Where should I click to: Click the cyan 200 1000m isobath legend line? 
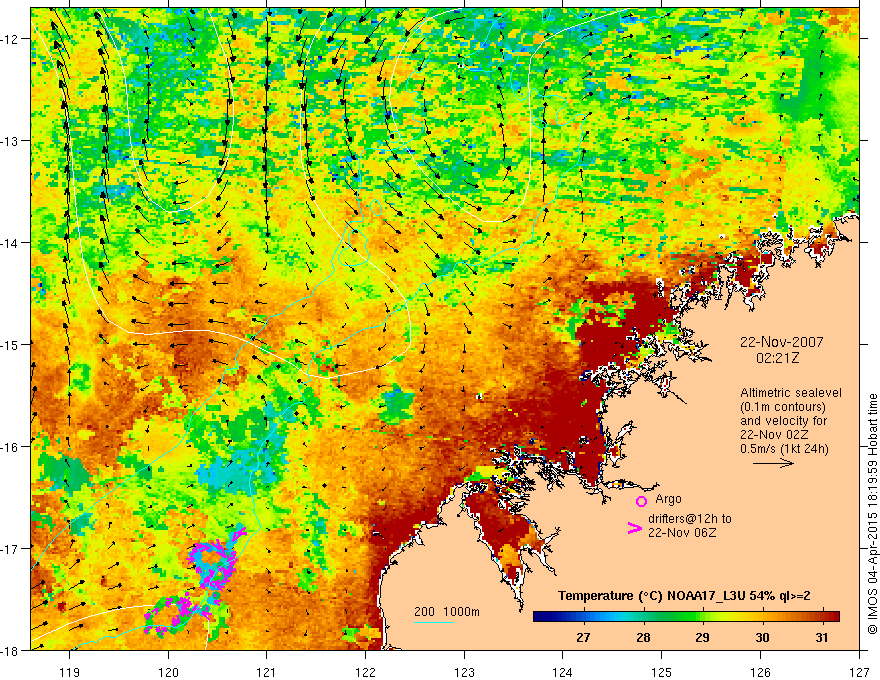click(x=434, y=622)
